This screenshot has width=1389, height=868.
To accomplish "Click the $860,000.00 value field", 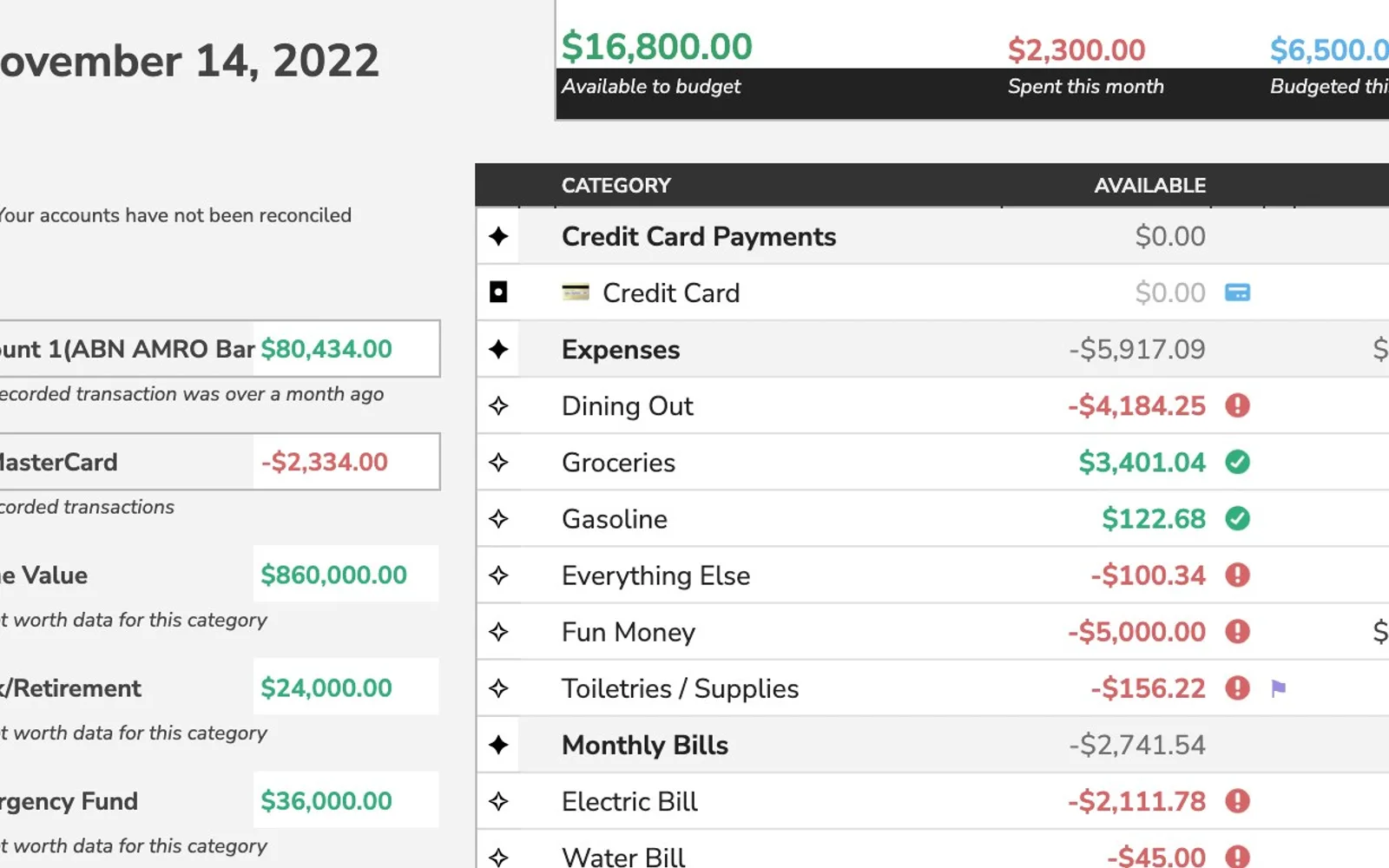I will point(346,575).
